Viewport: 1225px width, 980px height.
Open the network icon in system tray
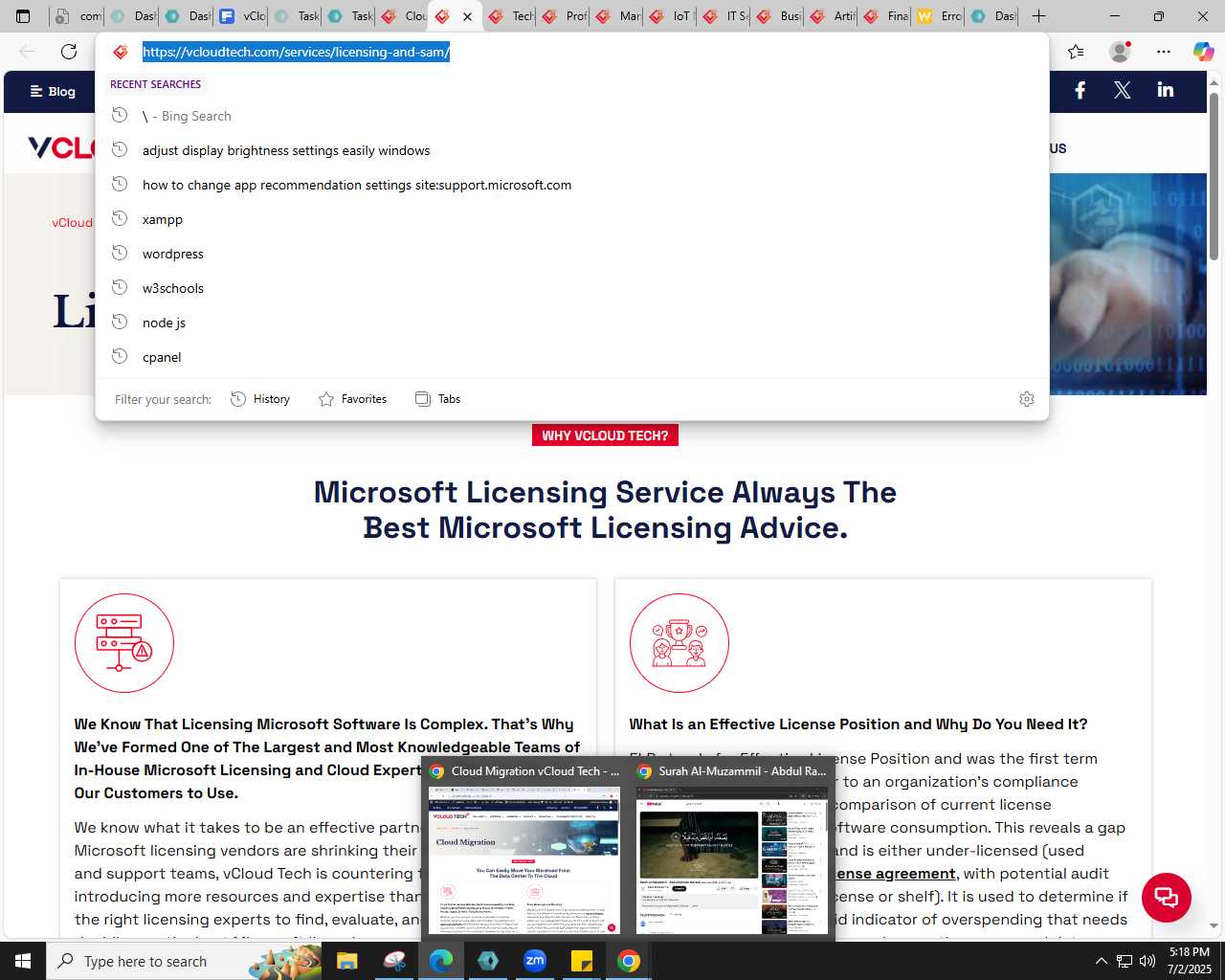pos(1125,961)
